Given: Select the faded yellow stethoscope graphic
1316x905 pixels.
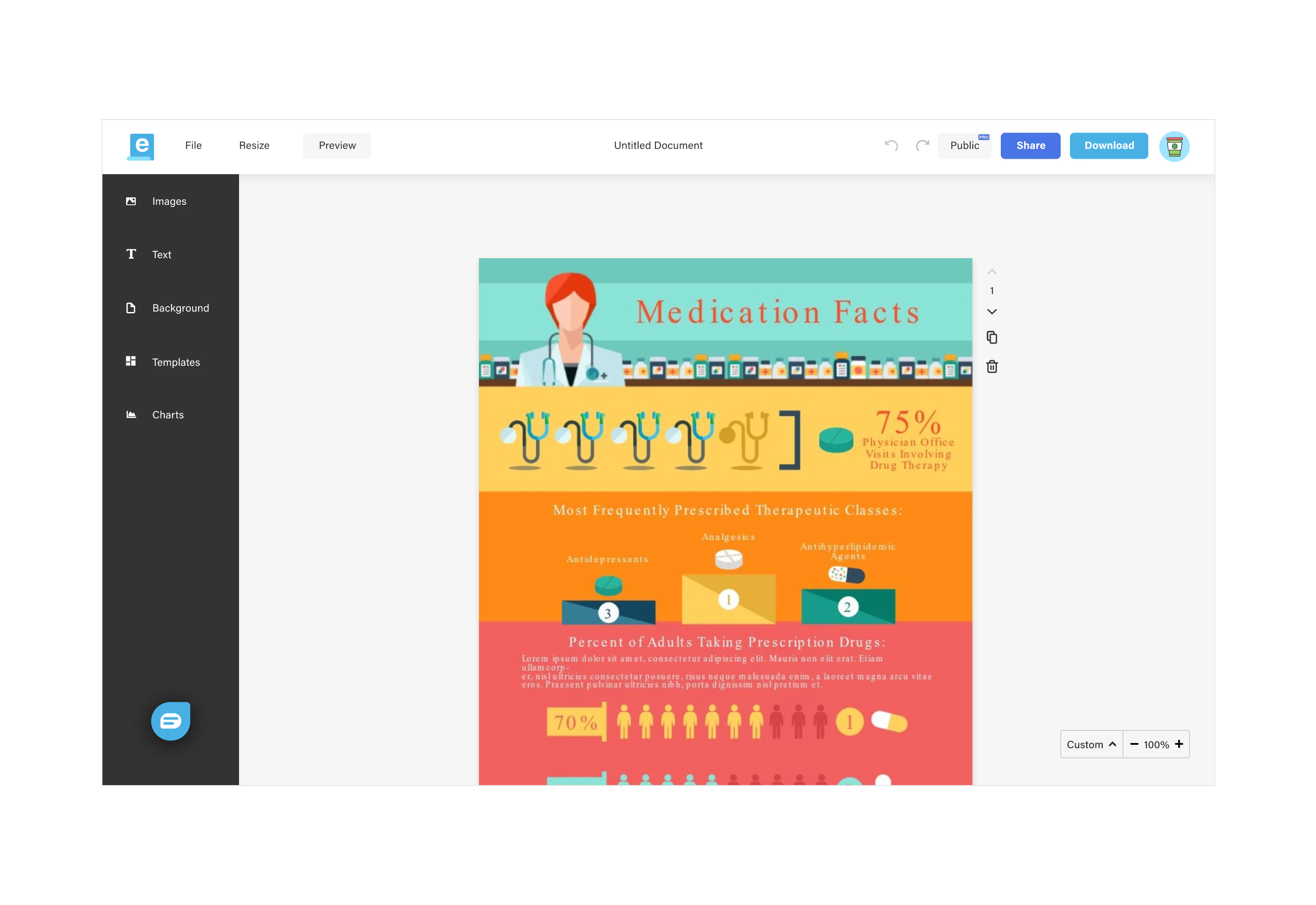Looking at the screenshot, I should tap(744, 441).
